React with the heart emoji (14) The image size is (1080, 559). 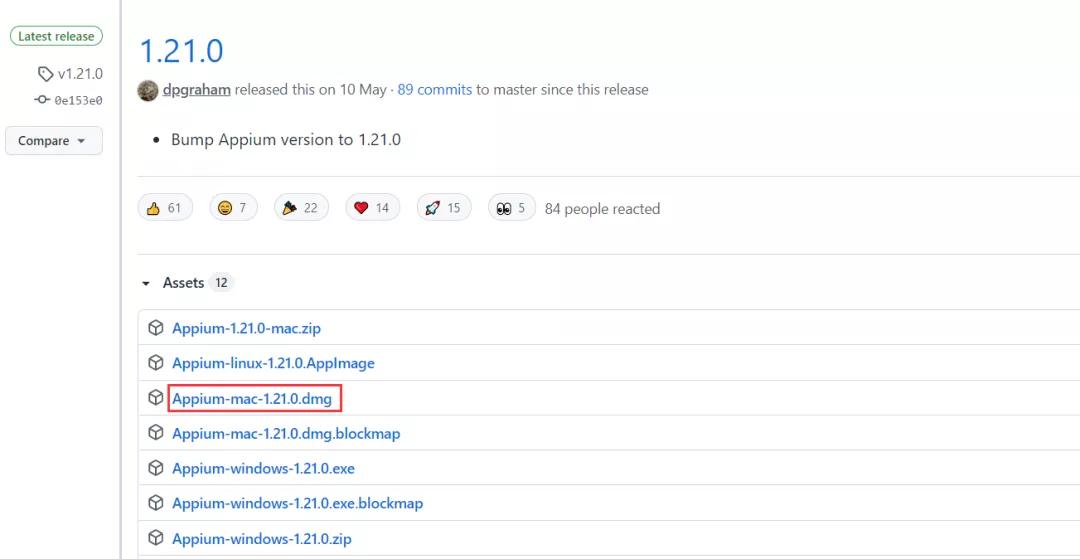point(373,208)
